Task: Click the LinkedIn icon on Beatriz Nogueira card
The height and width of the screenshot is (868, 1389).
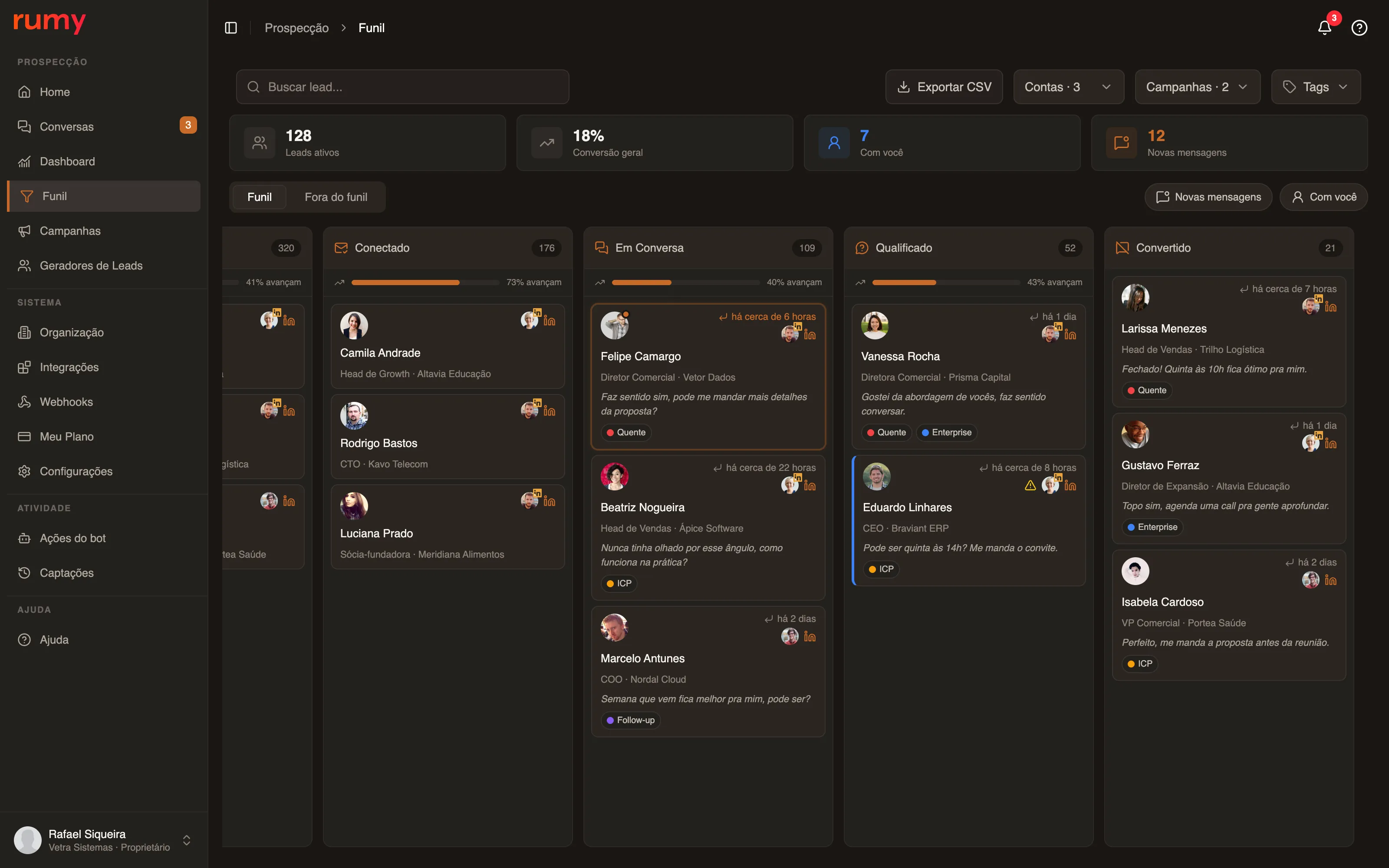Action: pos(810,485)
